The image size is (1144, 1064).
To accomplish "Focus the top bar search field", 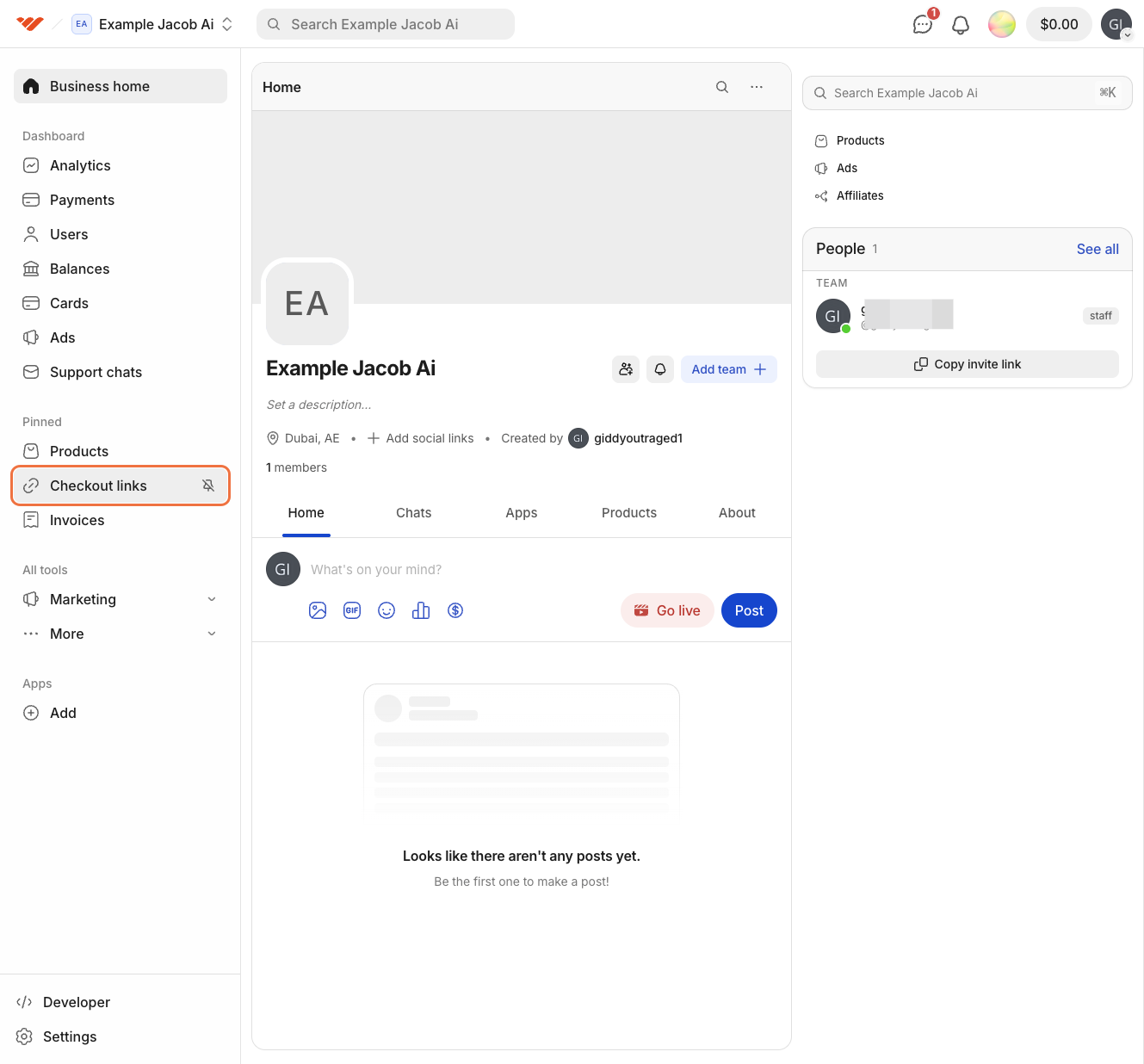I will point(386,24).
